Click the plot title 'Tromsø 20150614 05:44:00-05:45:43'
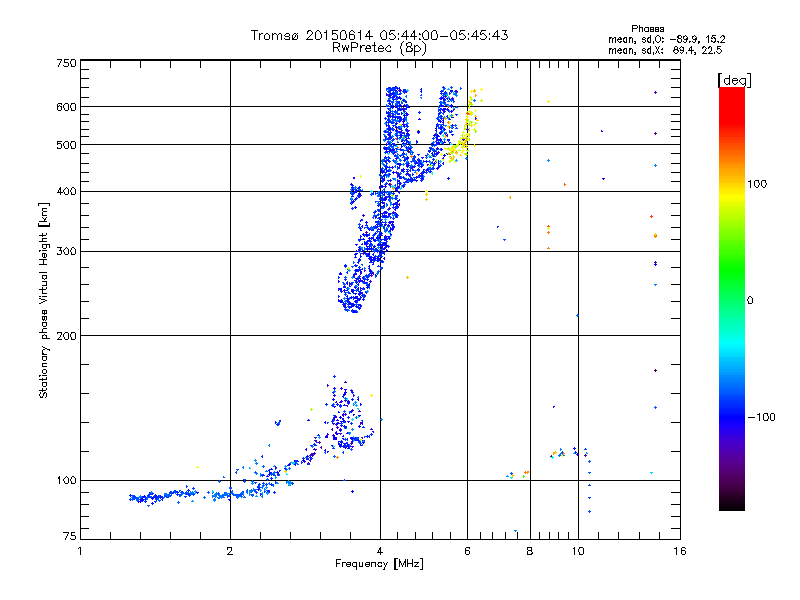This screenshot has height=600, width=800. (x=379, y=35)
